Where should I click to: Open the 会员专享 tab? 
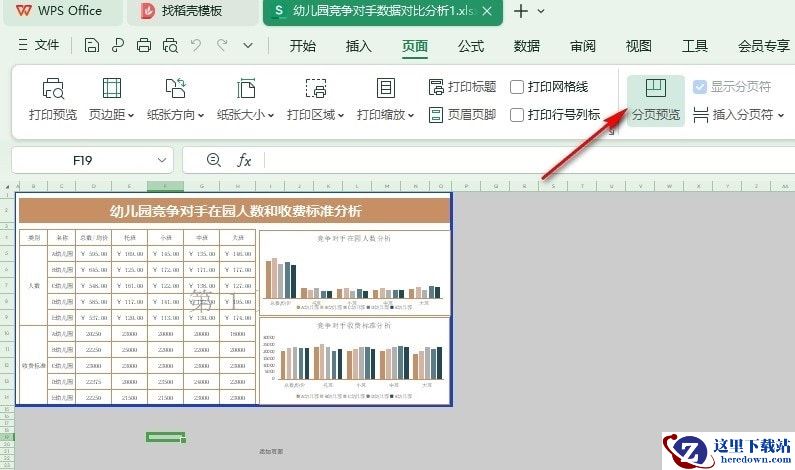coord(764,46)
